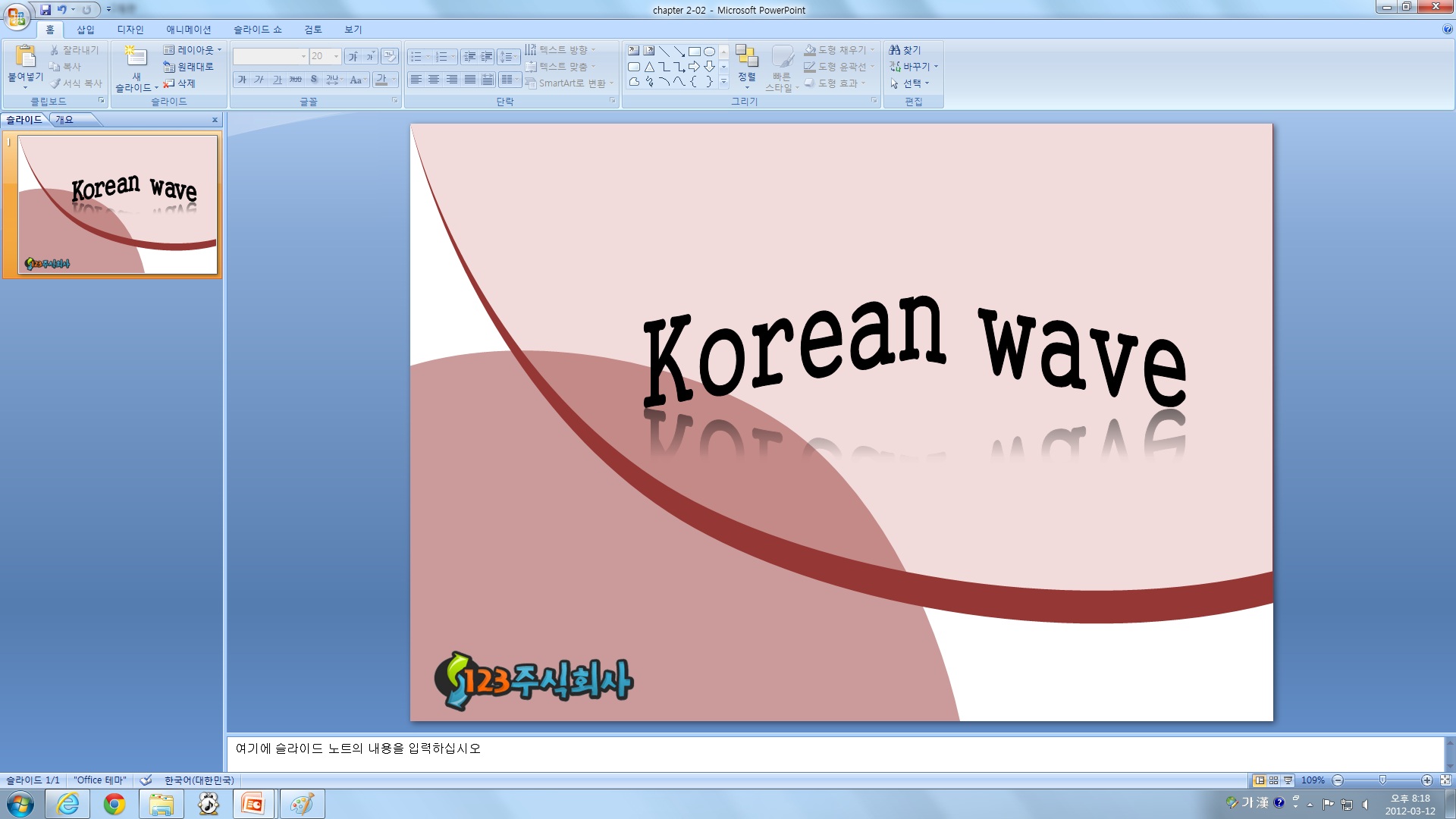Open the 슬라이드 쇼 tab

pyautogui.click(x=258, y=30)
